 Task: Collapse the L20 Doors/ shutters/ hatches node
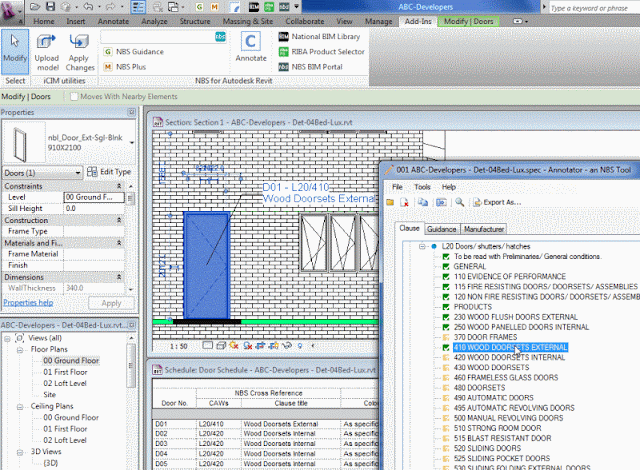422,246
